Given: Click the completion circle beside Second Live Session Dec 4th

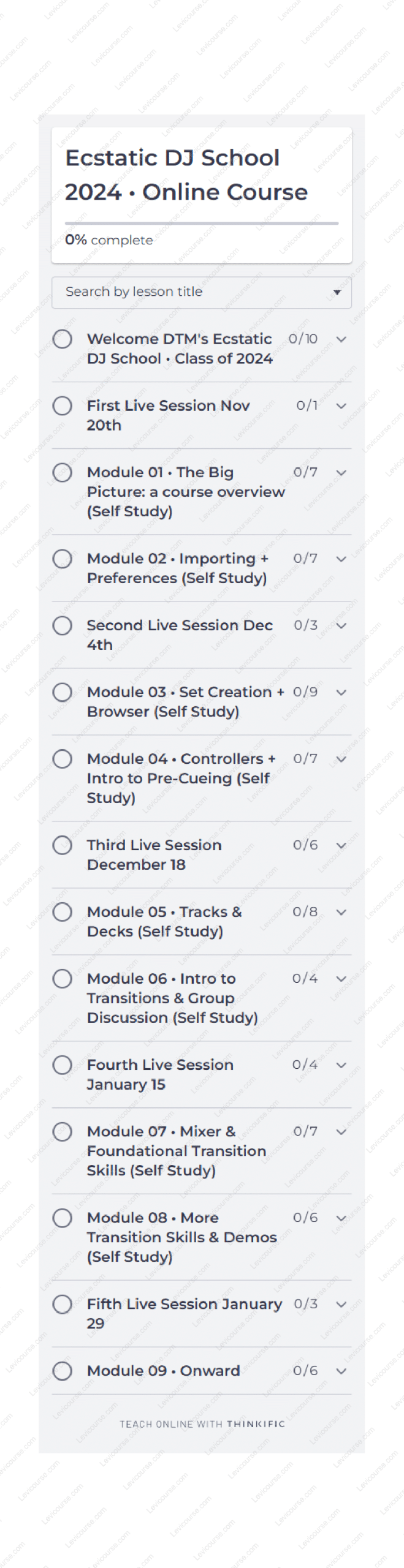Looking at the screenshot, I should click(x=62, y=625).
